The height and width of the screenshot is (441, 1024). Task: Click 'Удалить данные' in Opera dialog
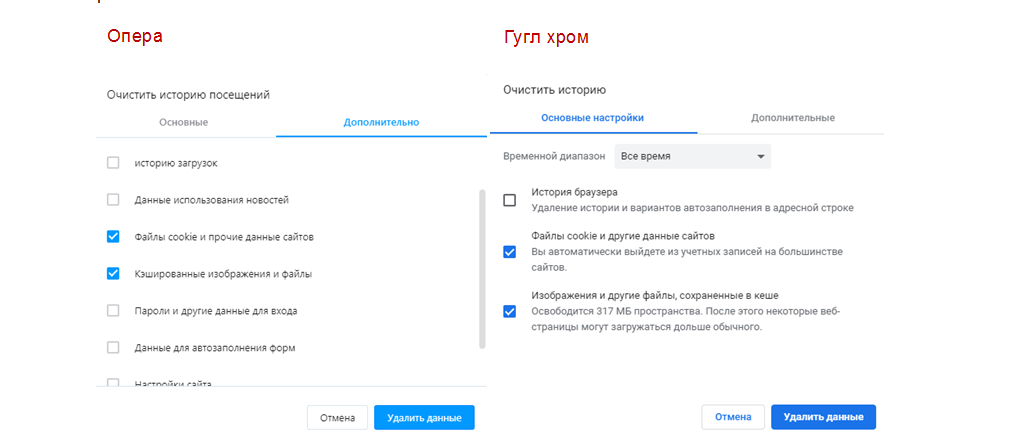[424, 418]
